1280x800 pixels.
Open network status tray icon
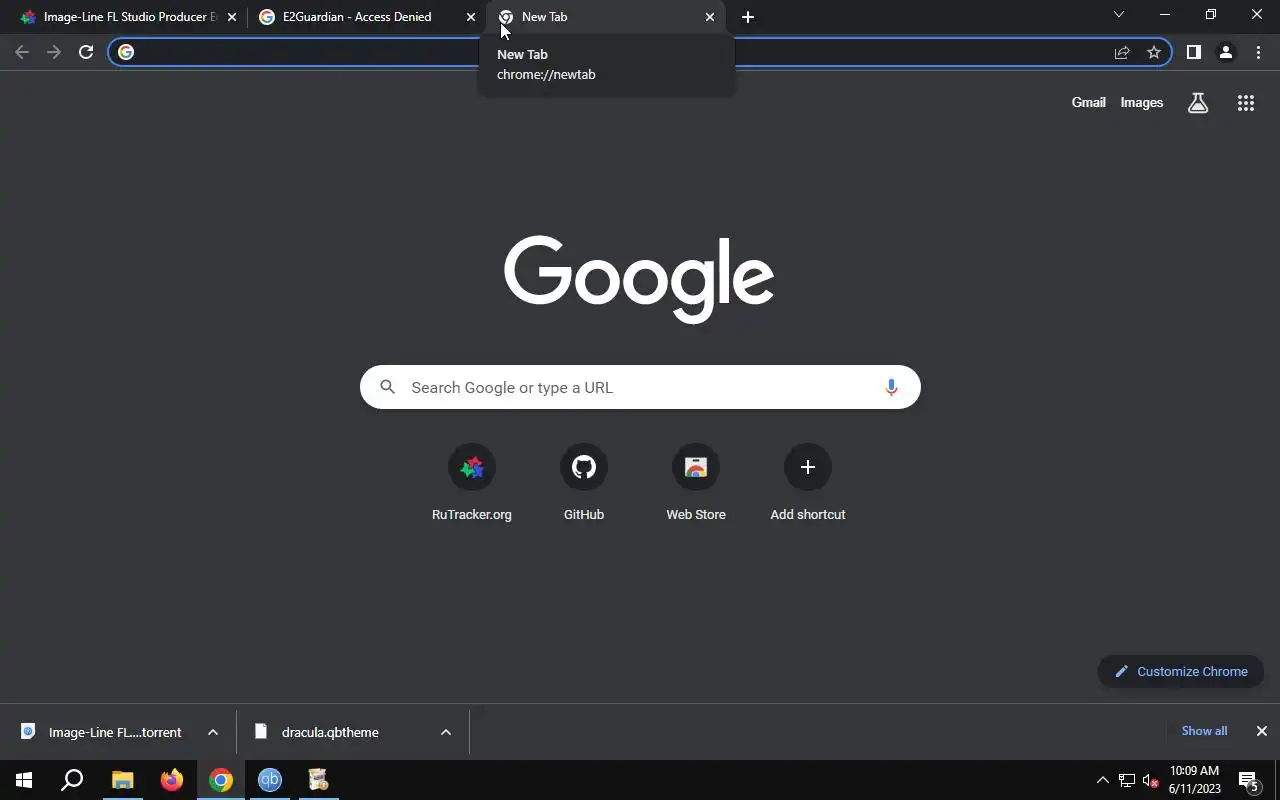click(1127, 780)
